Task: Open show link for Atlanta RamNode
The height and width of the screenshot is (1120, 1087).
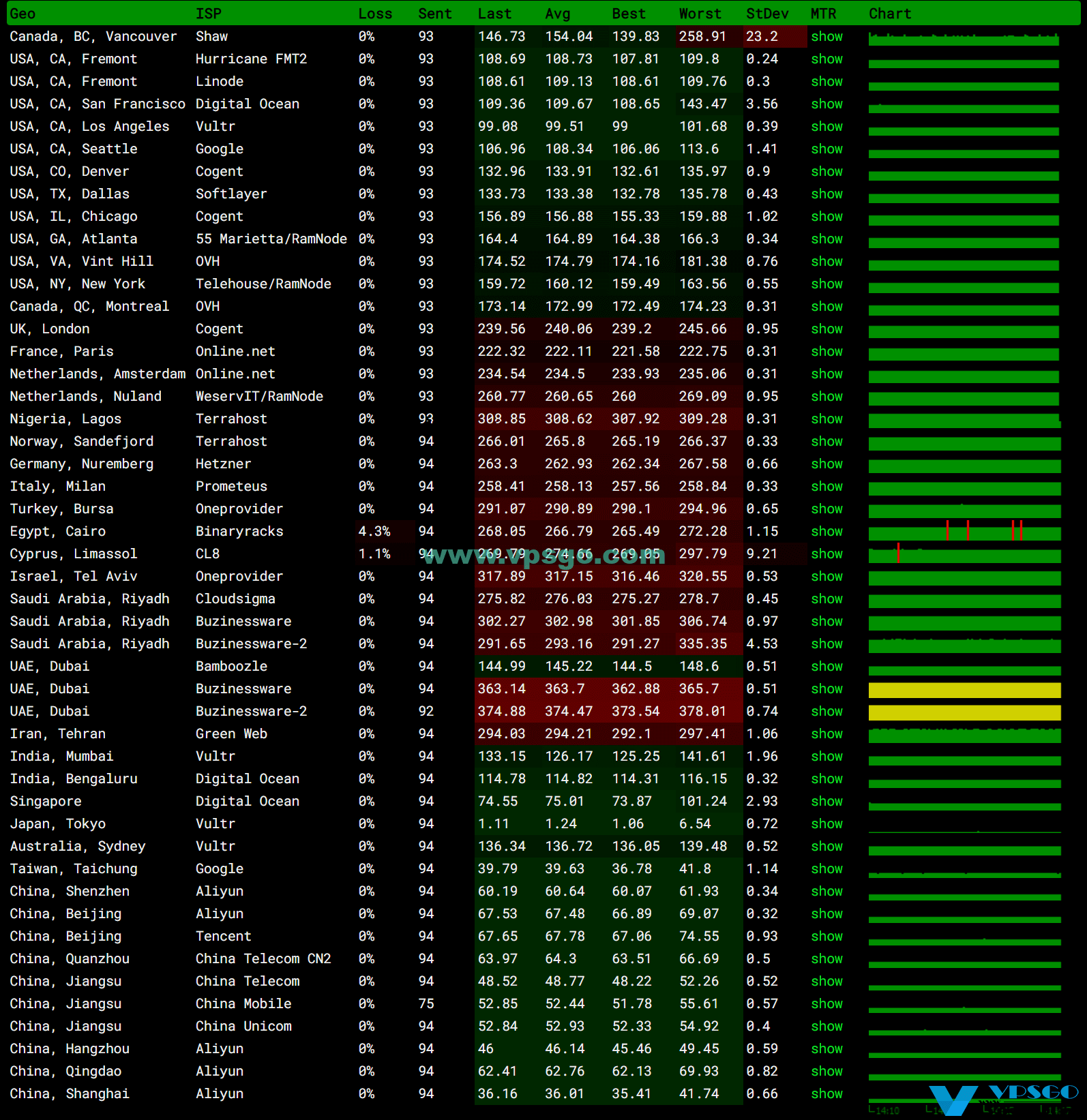Action: tap(827, 239)
